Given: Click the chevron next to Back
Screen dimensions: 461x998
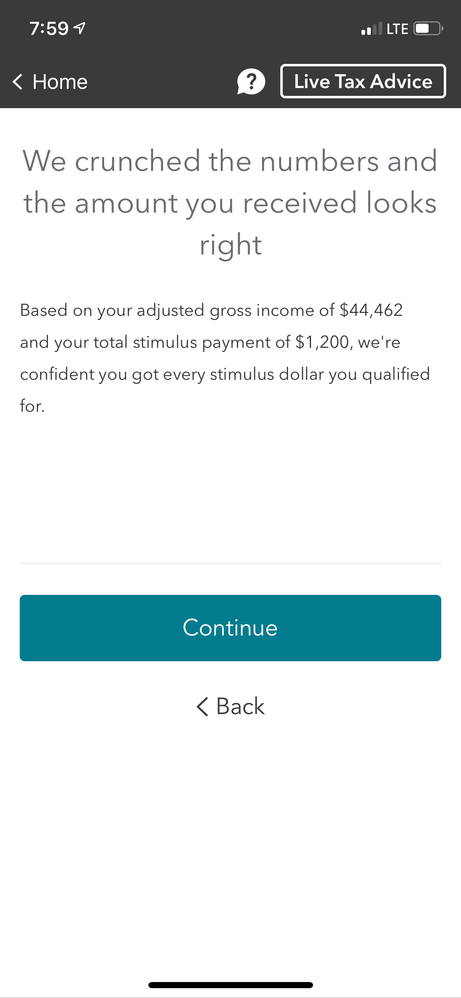Looking at the screenshot, I should tap(202, 706).
